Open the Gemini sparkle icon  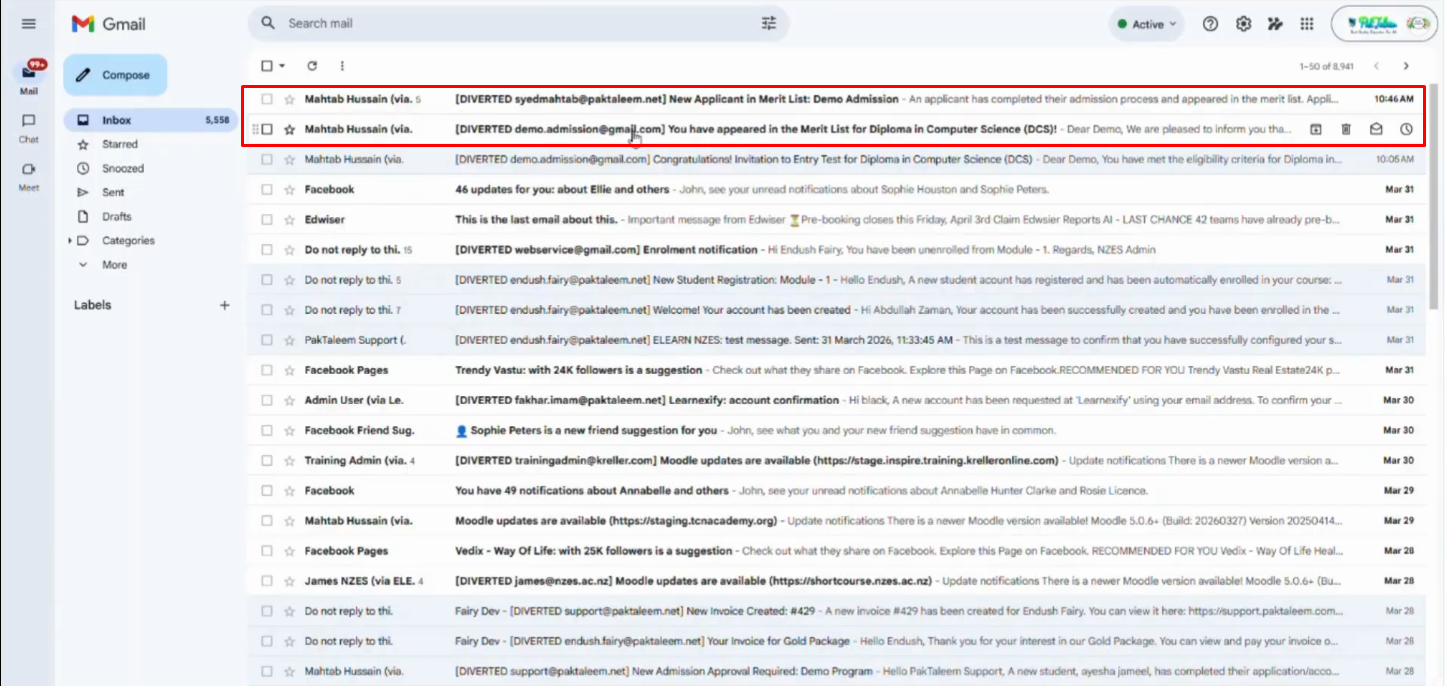pos(1275,24)
